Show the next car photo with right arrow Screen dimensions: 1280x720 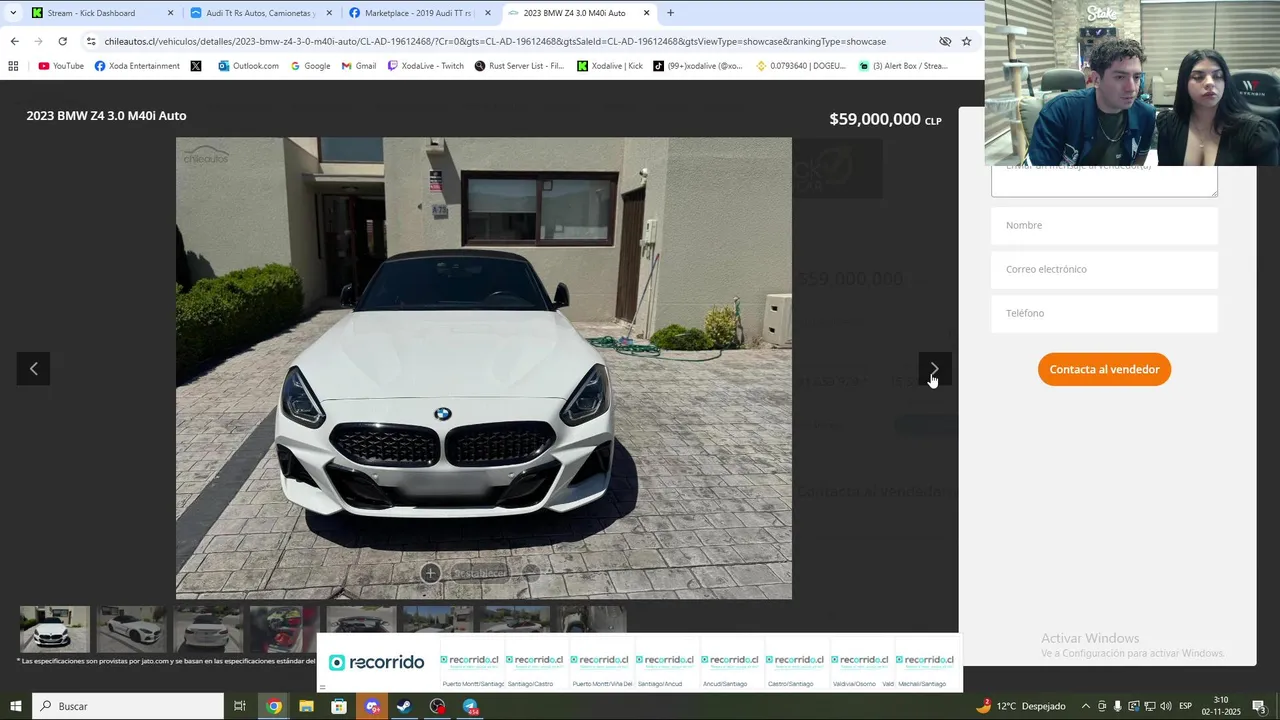935,369
